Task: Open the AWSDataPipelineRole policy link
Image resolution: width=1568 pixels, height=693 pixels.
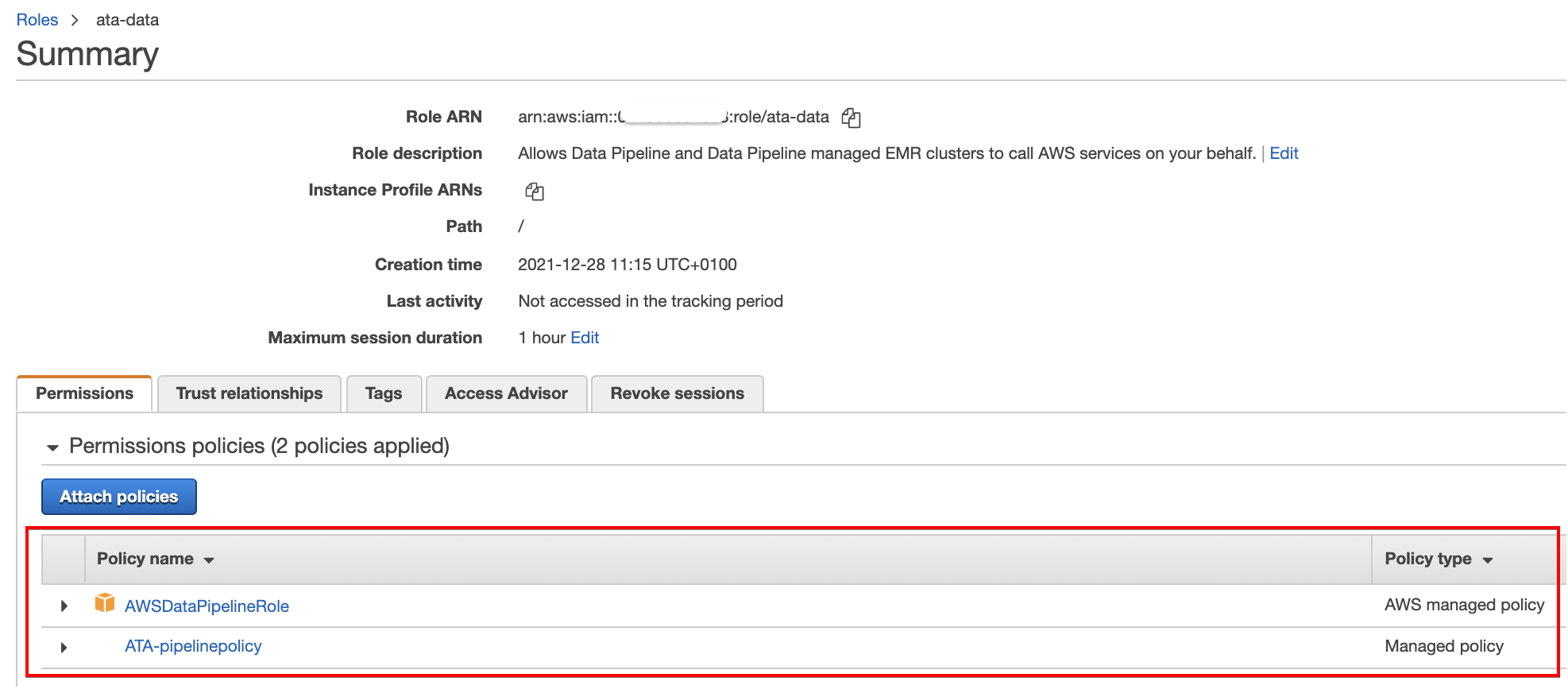Action: click(207, 606)
